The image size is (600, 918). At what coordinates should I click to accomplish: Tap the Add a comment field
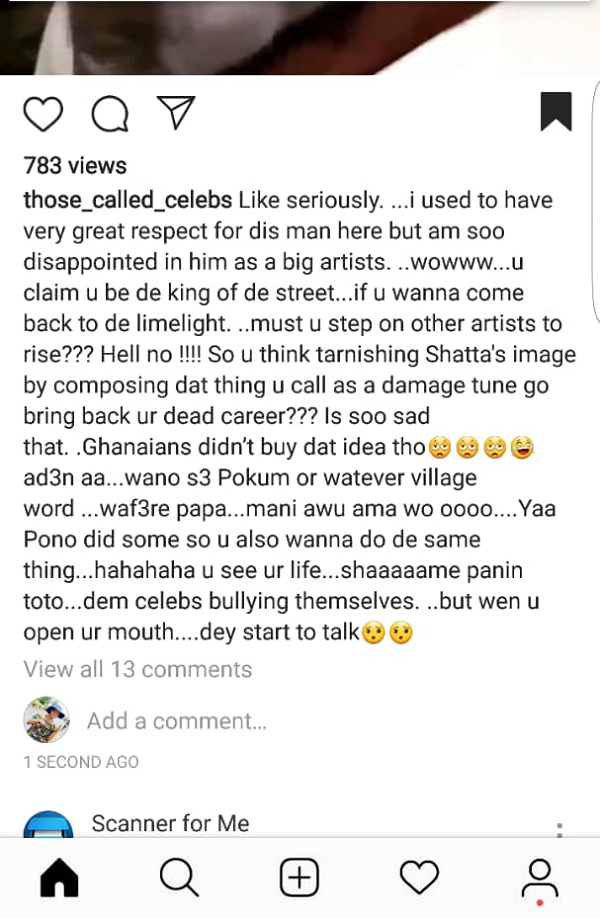click(177, 721)
